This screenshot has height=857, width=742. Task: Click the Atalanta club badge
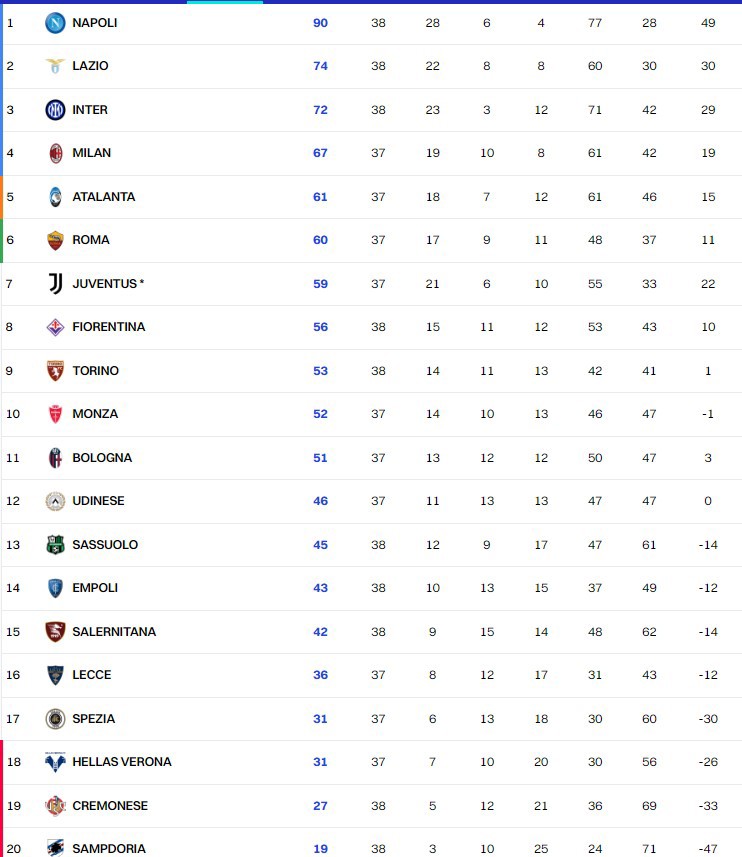click(x=55, y=197)
